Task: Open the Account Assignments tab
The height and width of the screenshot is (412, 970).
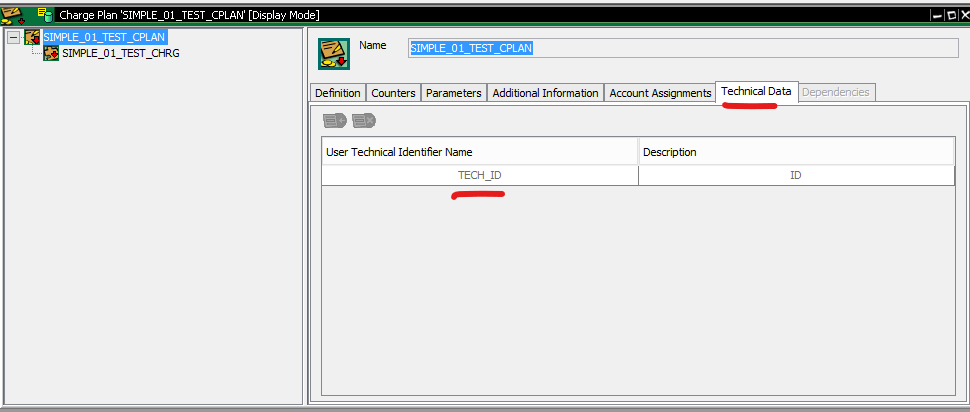Action: [x=660, y=93]
